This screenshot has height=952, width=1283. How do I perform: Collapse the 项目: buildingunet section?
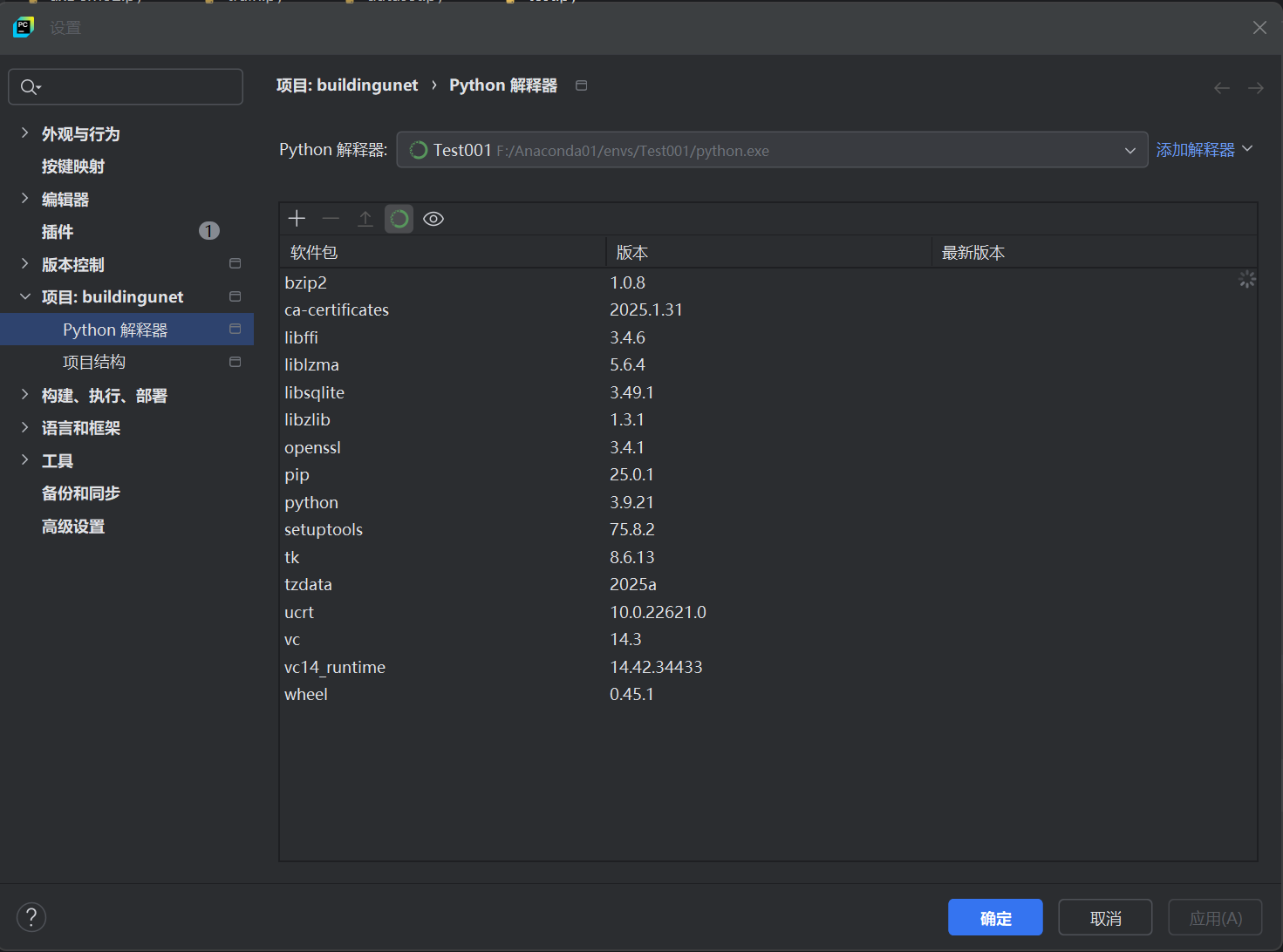(x=24, y=296)
